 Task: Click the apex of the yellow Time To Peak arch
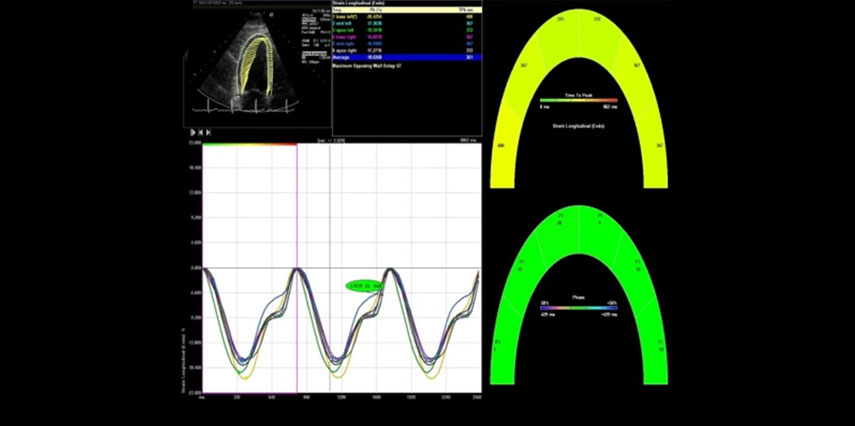579,20
